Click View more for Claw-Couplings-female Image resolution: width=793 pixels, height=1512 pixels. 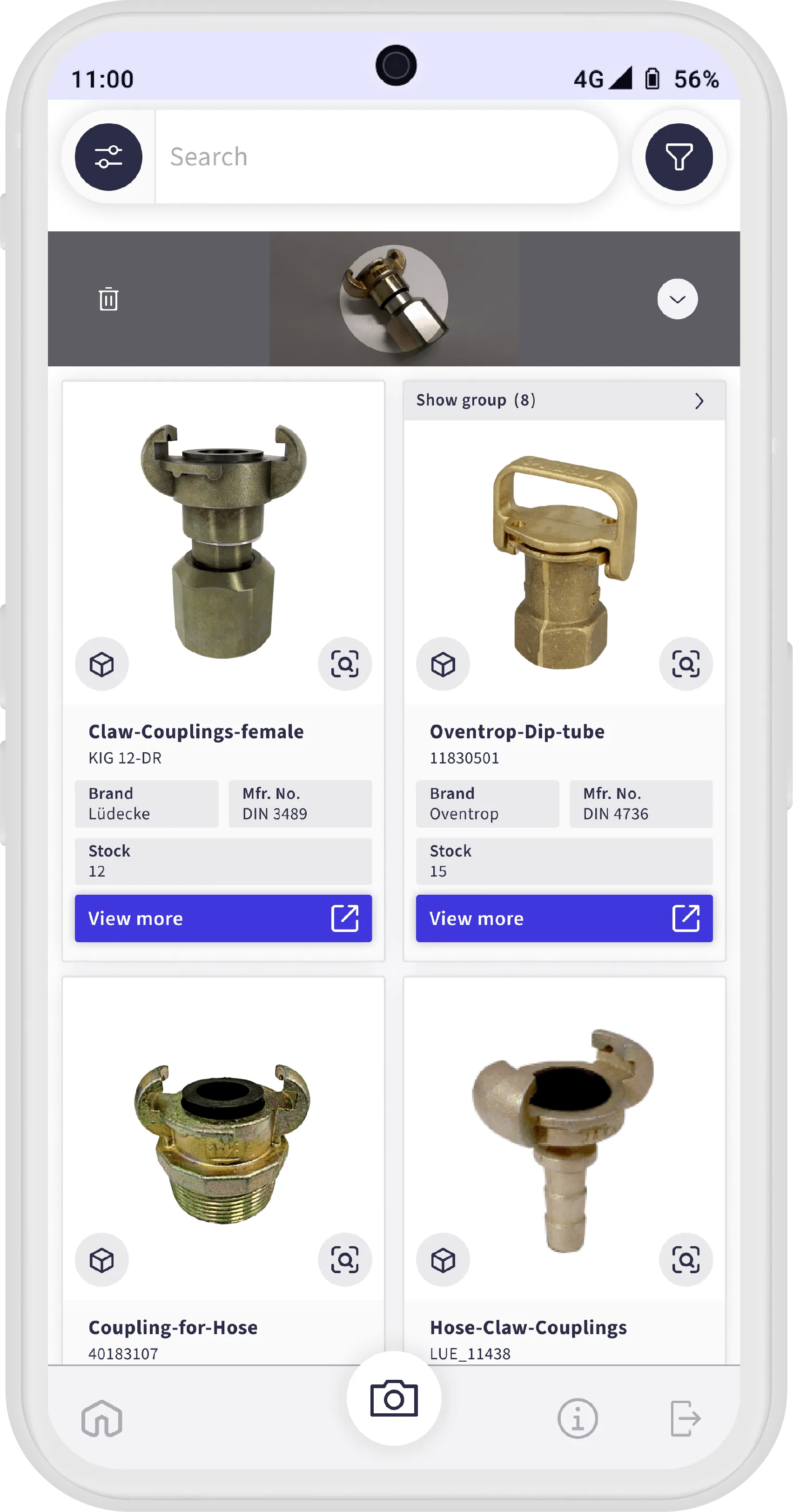click(223, 918)
